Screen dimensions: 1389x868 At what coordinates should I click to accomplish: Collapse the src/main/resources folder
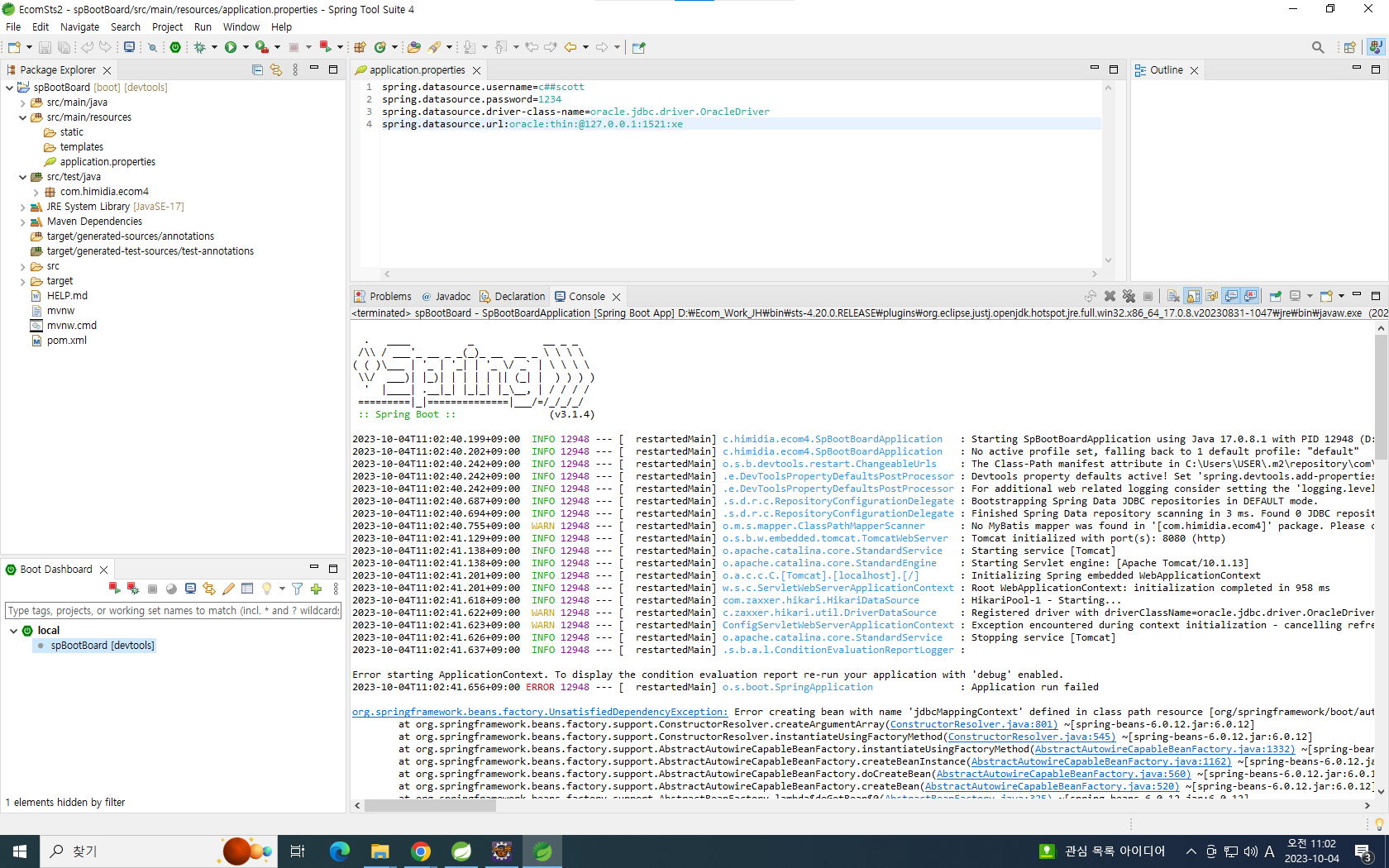23,117
